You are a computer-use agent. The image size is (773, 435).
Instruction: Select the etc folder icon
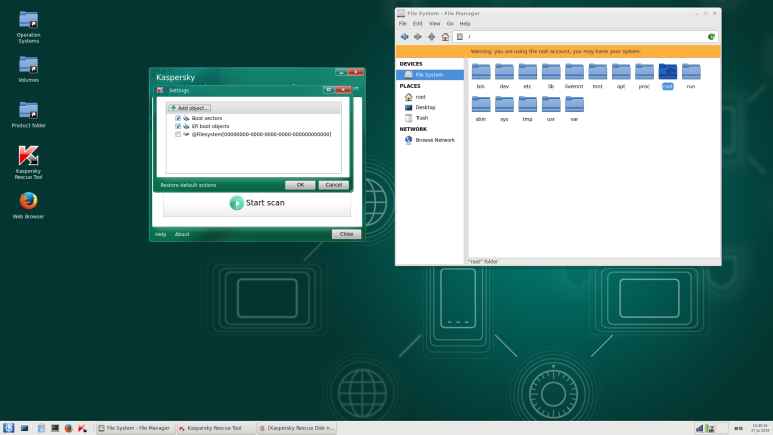pos(527,74)
